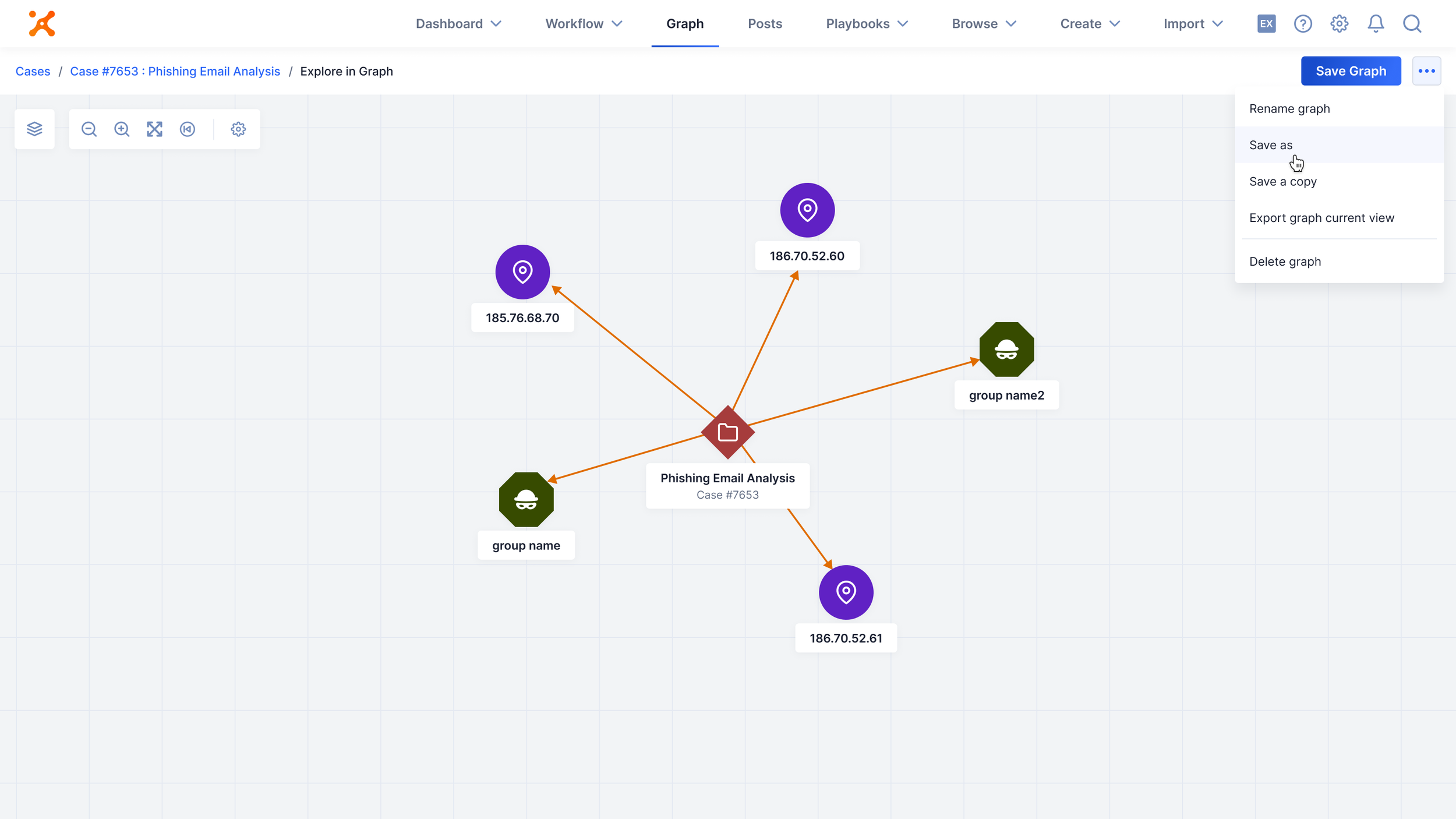Fit graph to screen icon
This screenshot has height=819, width=1456.
click(154, 129)
